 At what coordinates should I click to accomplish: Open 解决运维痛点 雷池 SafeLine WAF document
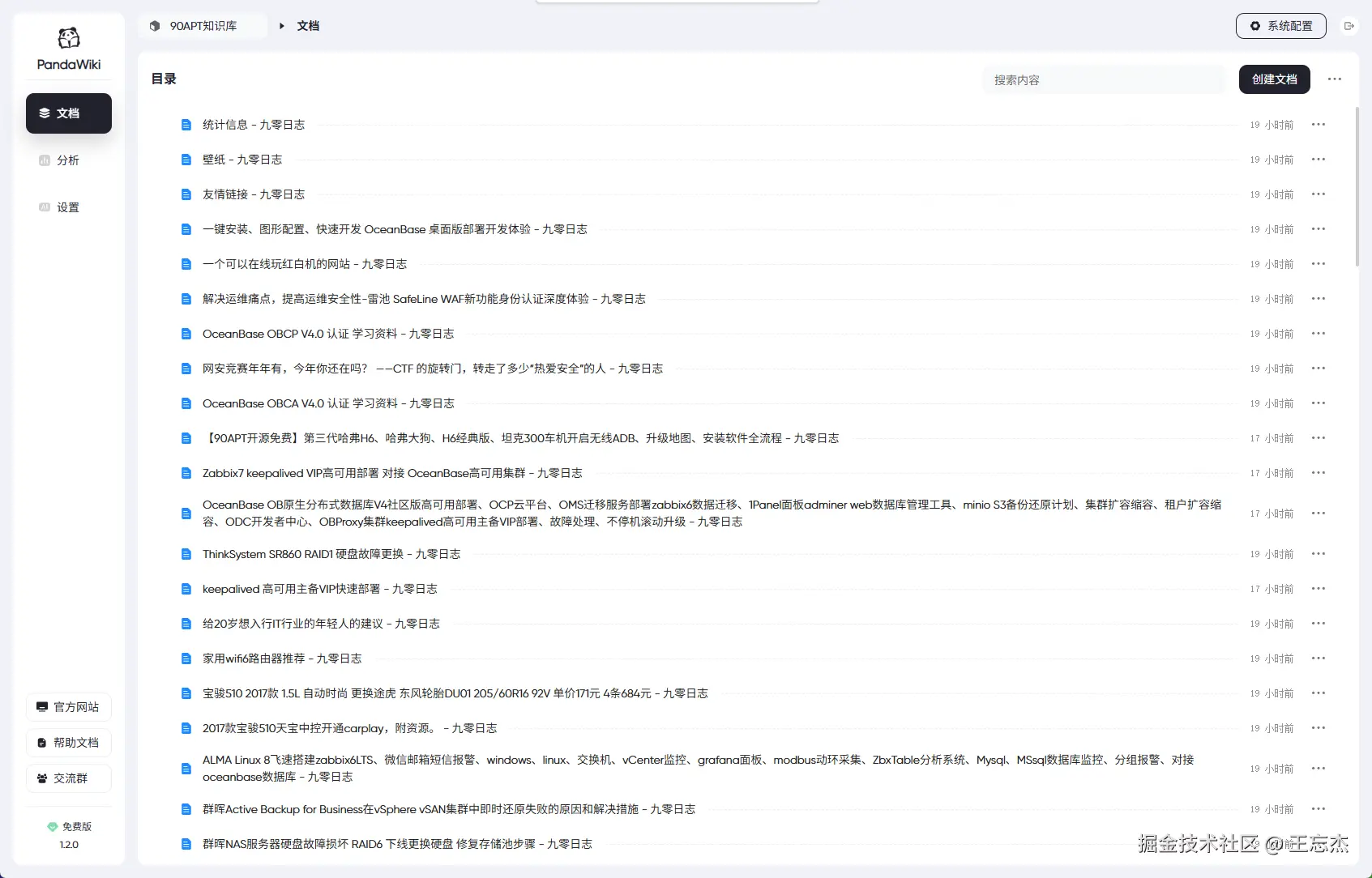[424, 299]
